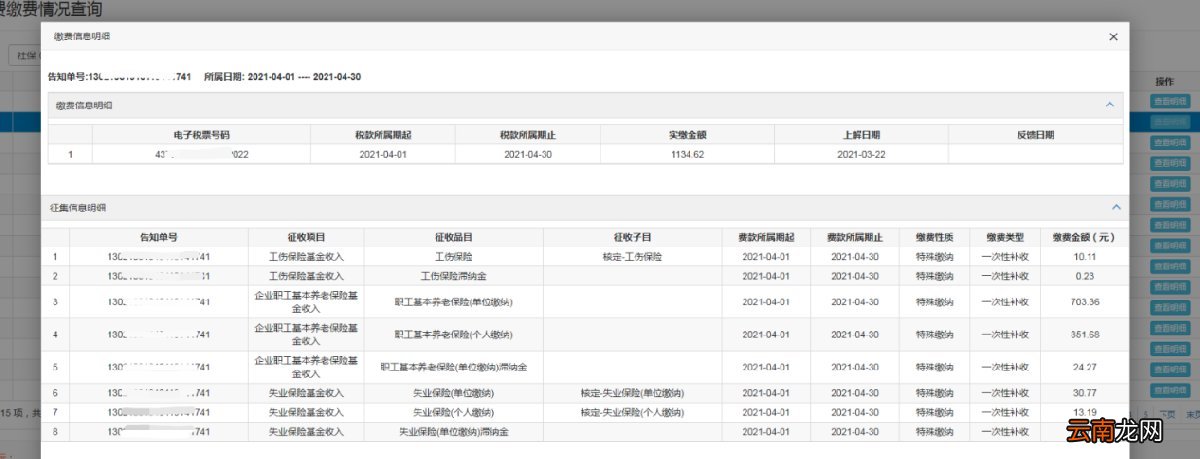Screen dimensions: 1200x459
Task: Close the 缴费信息明细 dialog
Action: pyautogui.click(x=1113, y=36)
